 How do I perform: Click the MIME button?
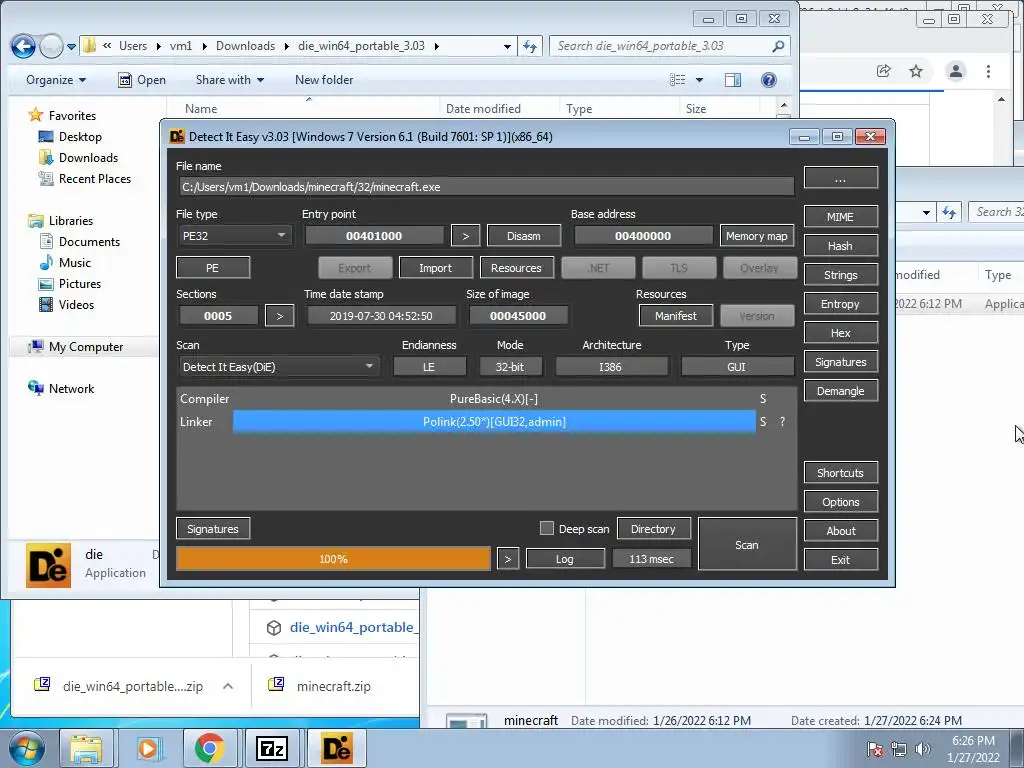pos(840,217)
